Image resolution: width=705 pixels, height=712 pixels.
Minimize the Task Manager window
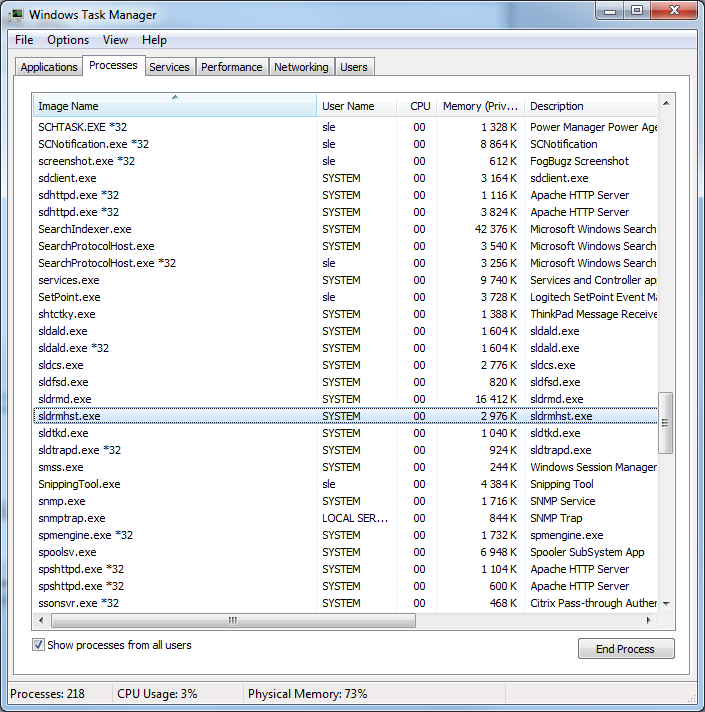(610, 10)
